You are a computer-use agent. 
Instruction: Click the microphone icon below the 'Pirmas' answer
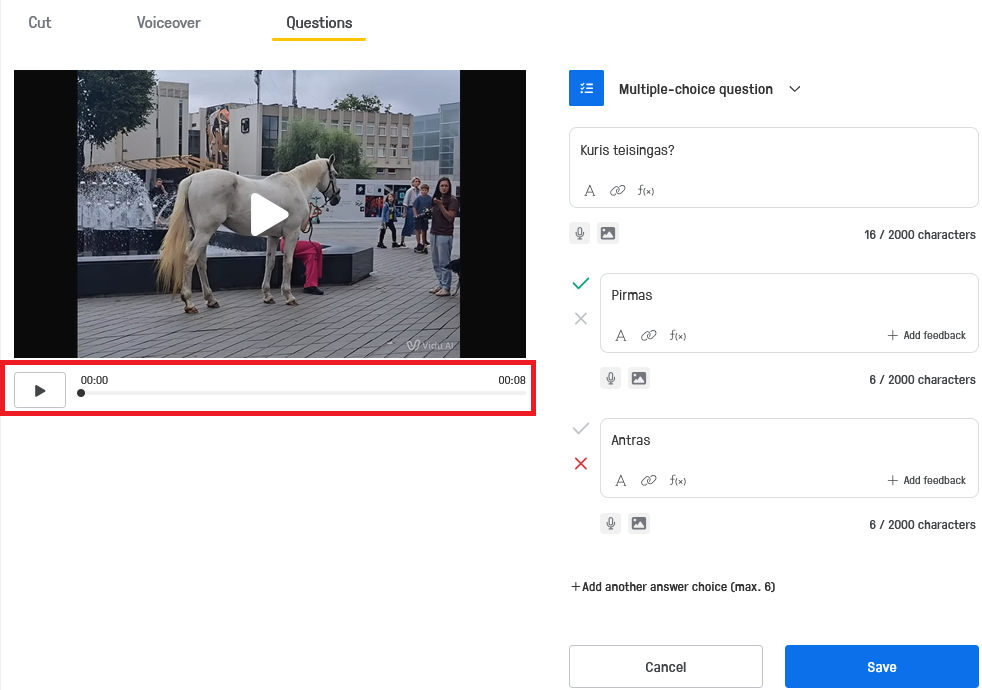(x=610, y=379)
